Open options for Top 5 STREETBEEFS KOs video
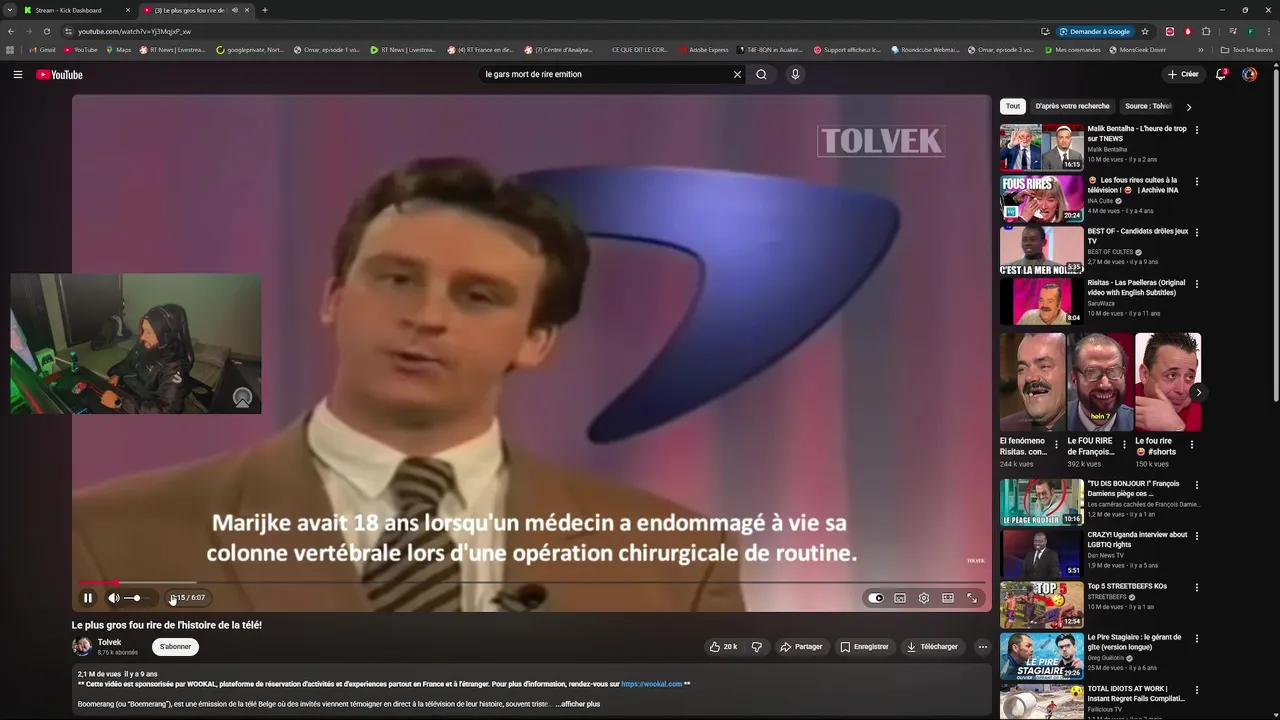 click(1197, 587)
